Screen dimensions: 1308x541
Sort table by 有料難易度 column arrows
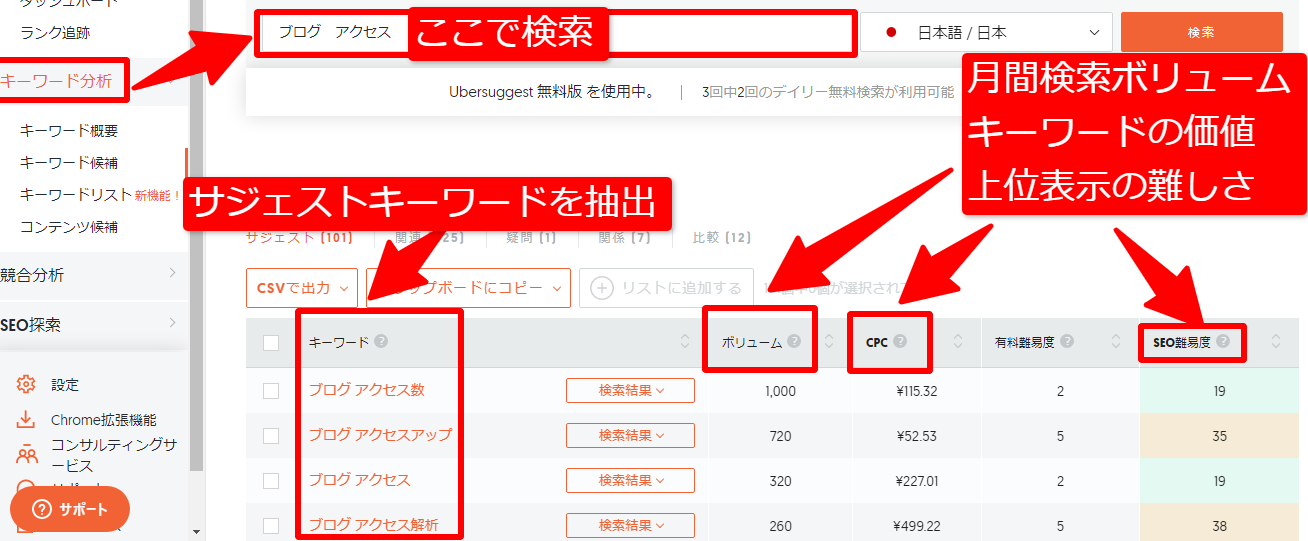[x=1116, y=342]
